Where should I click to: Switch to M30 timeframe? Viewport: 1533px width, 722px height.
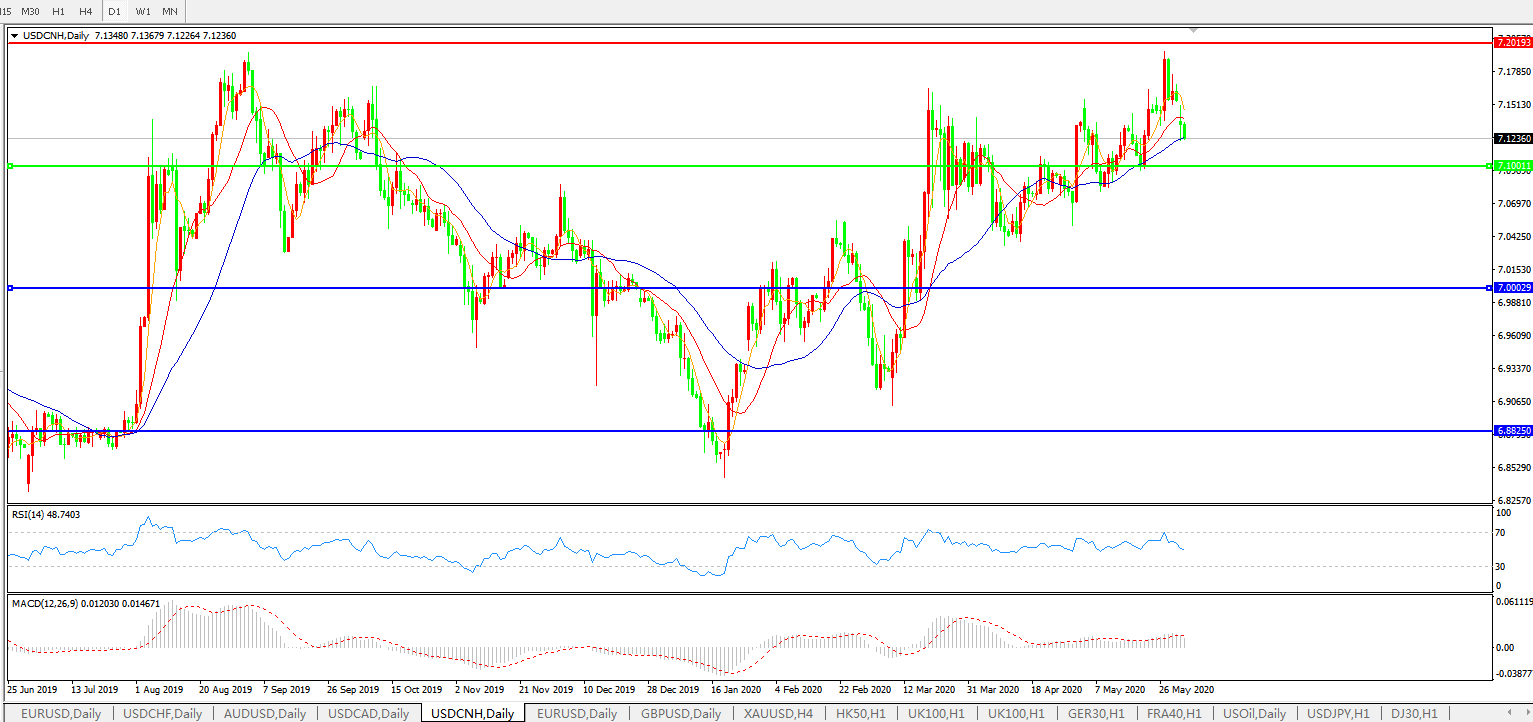tap(30, 11)
